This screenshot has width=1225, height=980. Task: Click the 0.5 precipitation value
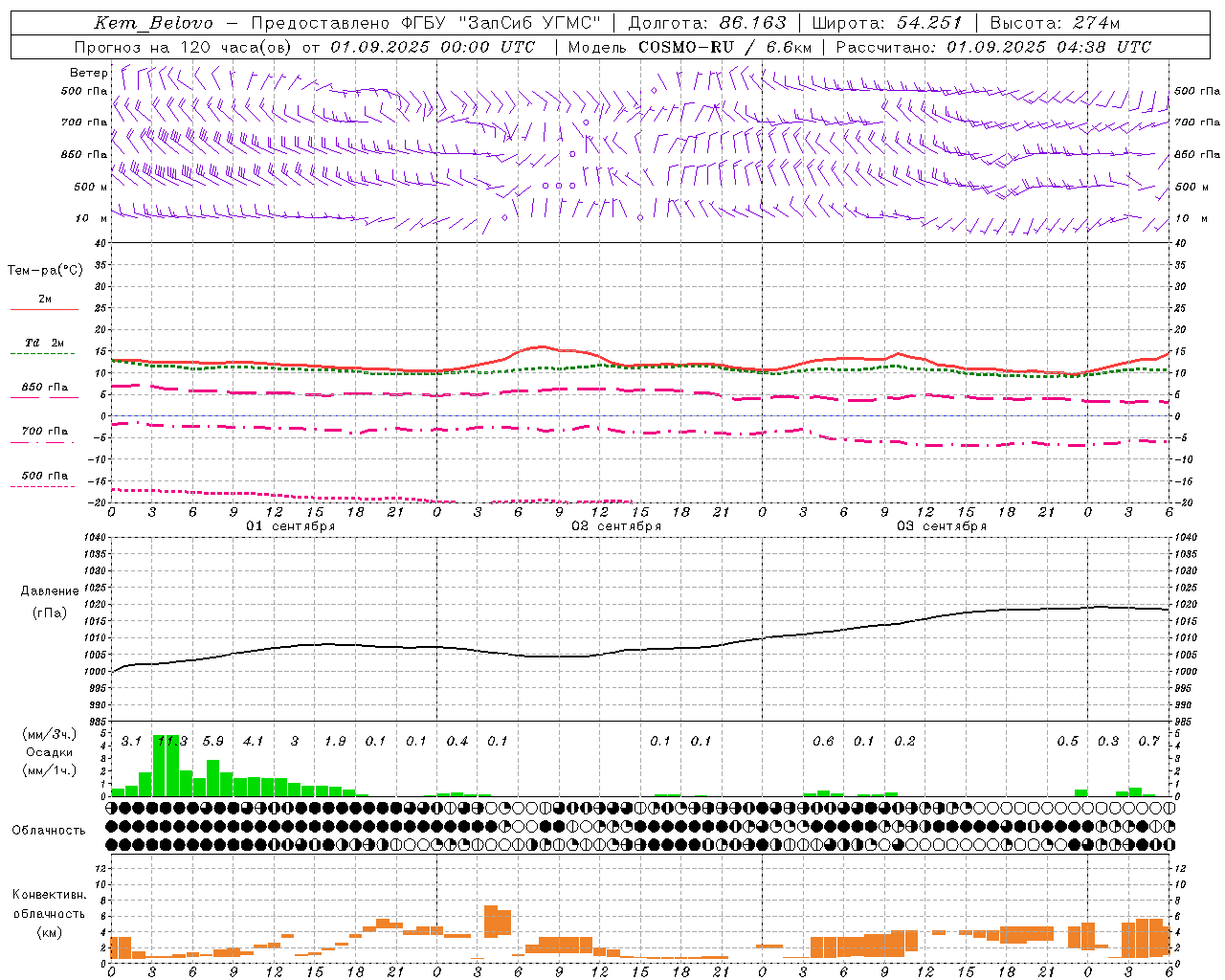[1067, 742]
